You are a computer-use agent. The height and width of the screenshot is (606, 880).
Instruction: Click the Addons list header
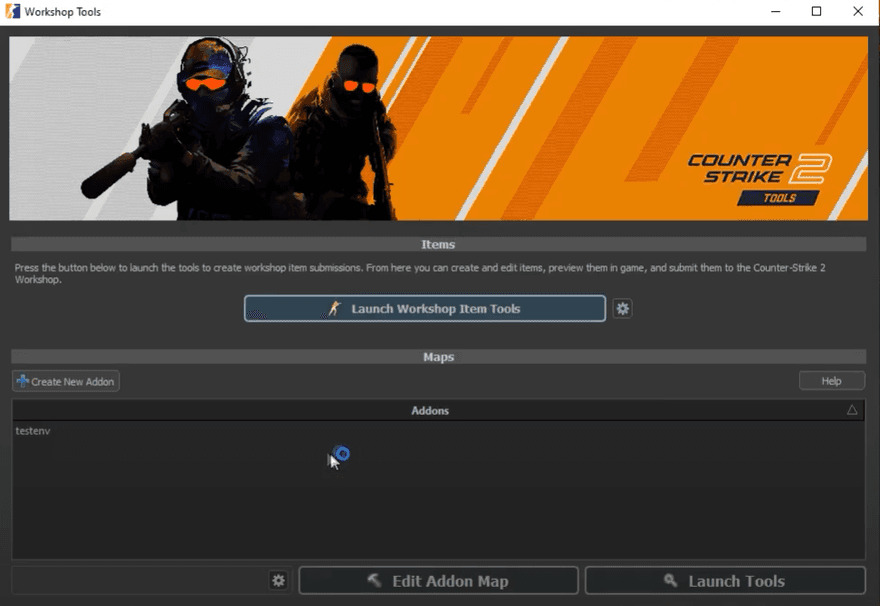click(x=429, y=410)
